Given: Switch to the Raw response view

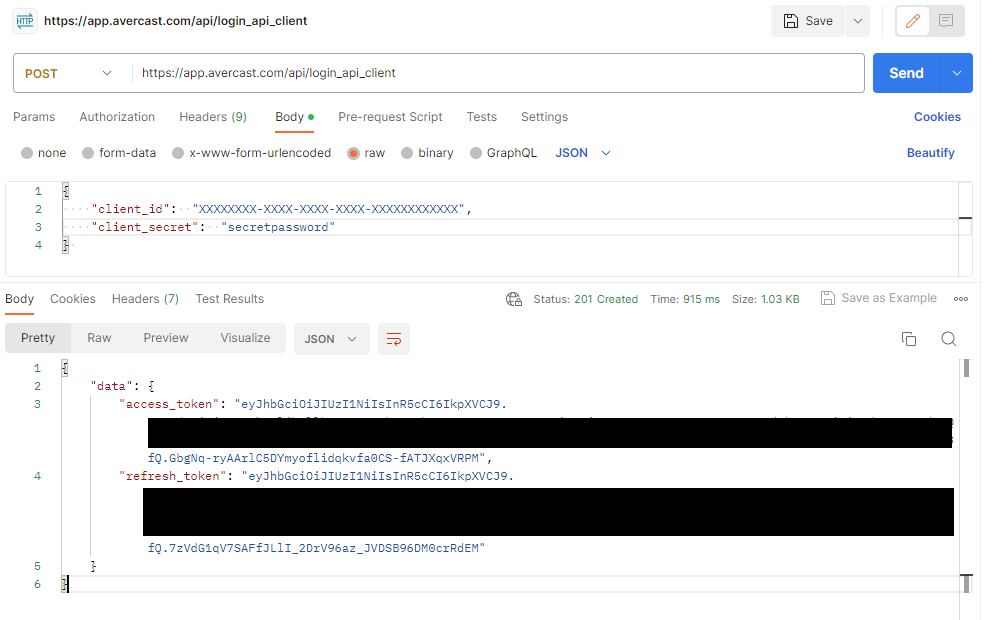Looking at the screenshot, I should tap(99, 338).
